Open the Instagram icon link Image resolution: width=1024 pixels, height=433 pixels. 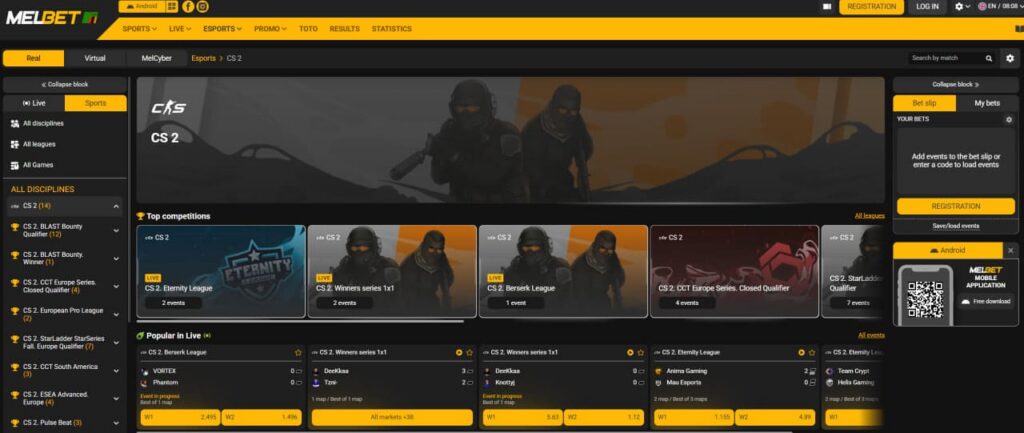click(202, 7)
